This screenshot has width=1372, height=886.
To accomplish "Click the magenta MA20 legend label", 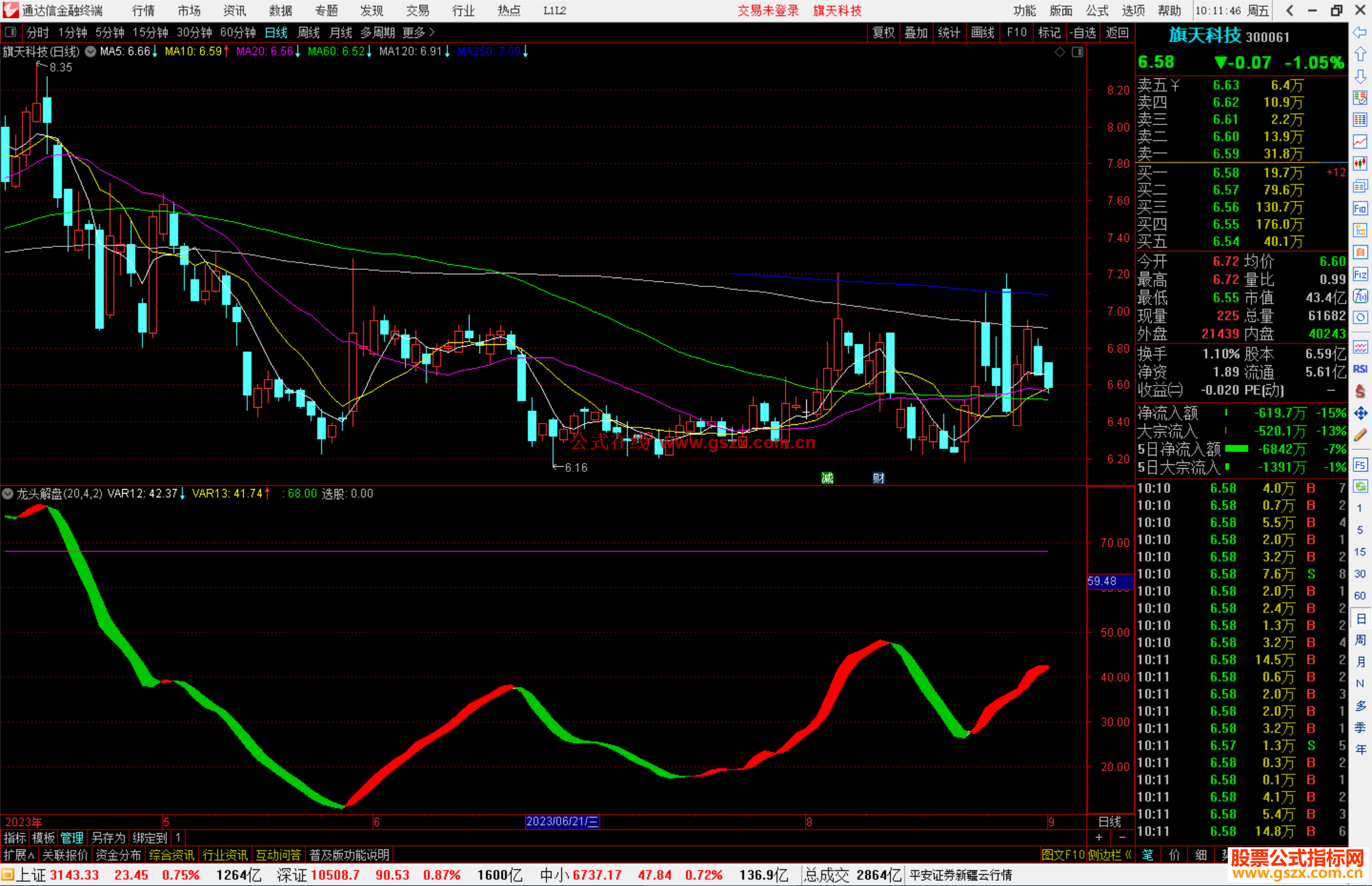I will [265, 51].
